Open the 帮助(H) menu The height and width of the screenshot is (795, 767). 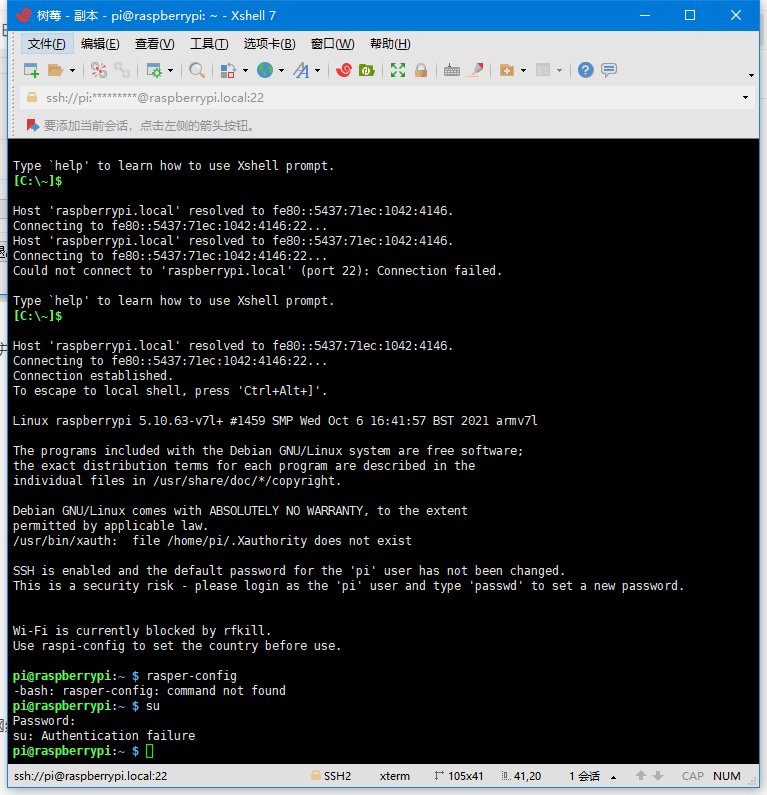coord(390,44)
